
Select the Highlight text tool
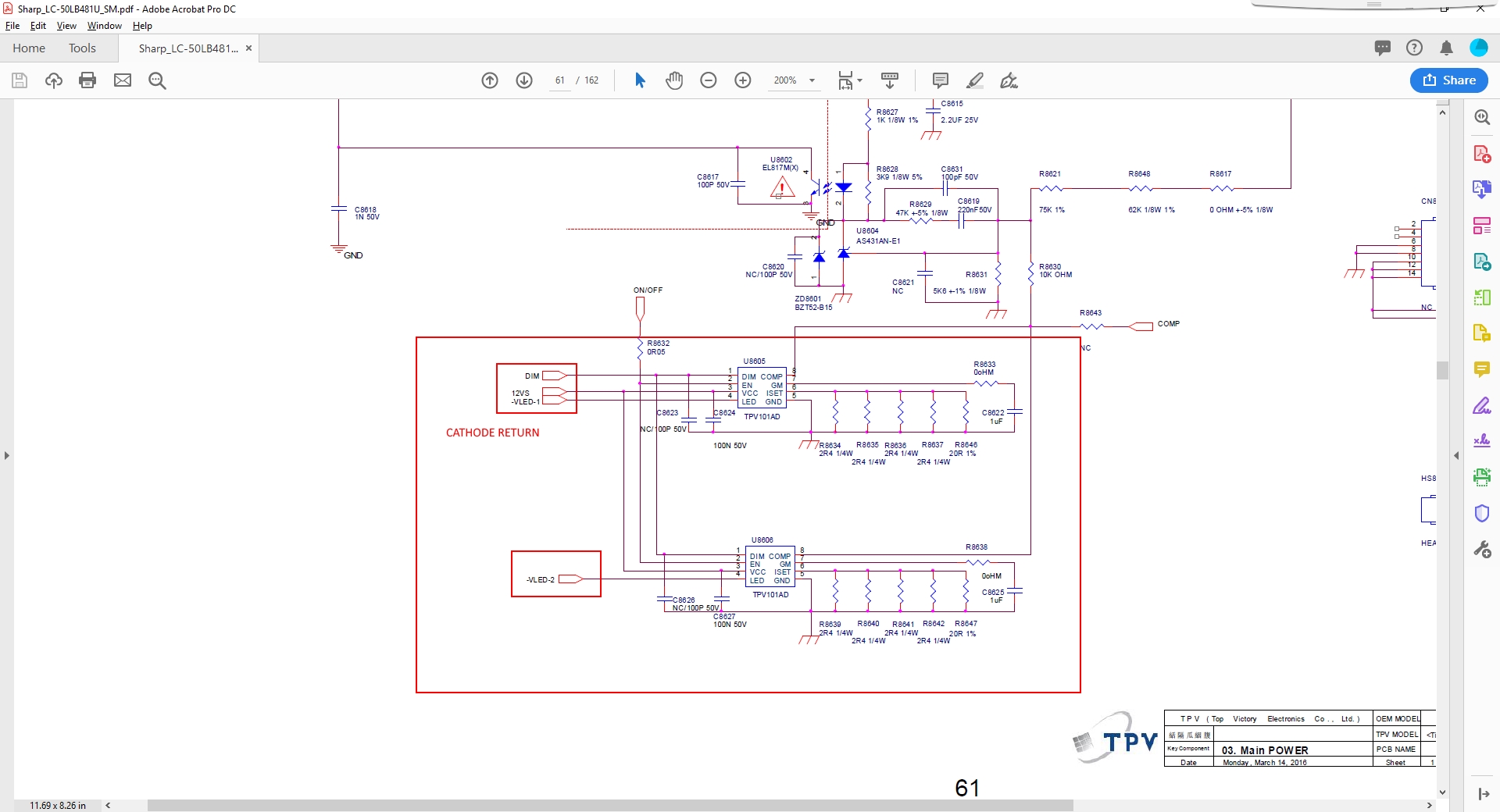(x=975, y=80)
